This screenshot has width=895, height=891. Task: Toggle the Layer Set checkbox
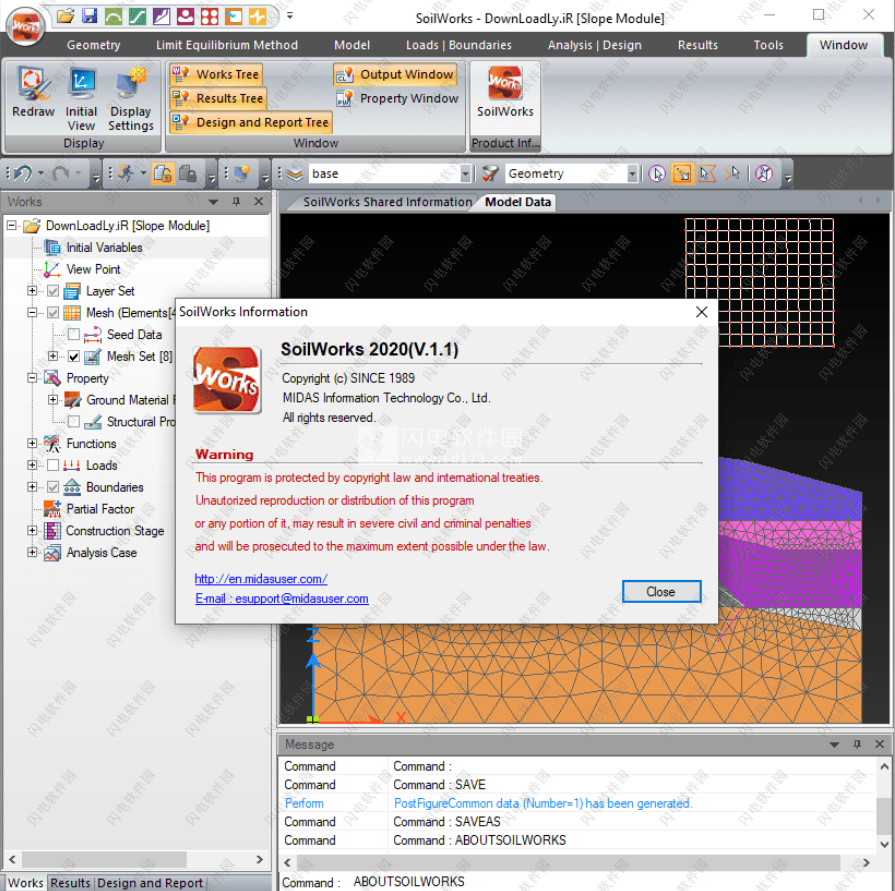pyautogui.click(x=53, y=291)
